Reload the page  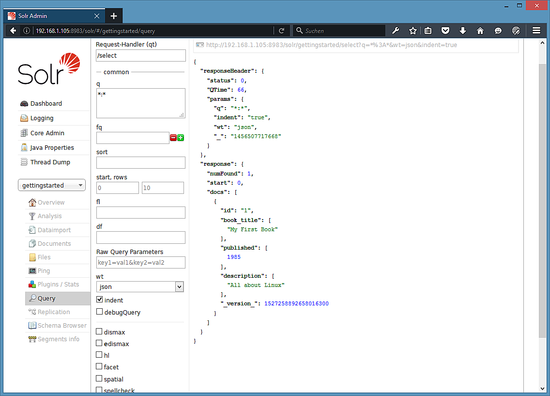pos(281,31)
